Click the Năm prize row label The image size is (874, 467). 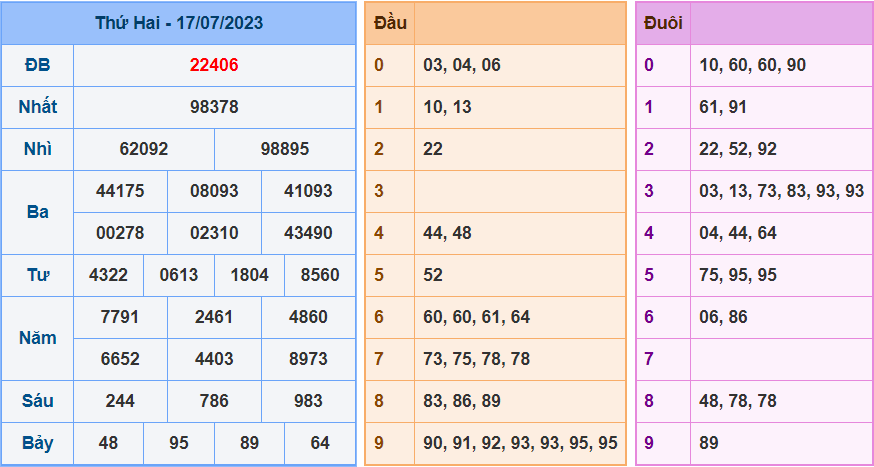[x=37, y=338]
